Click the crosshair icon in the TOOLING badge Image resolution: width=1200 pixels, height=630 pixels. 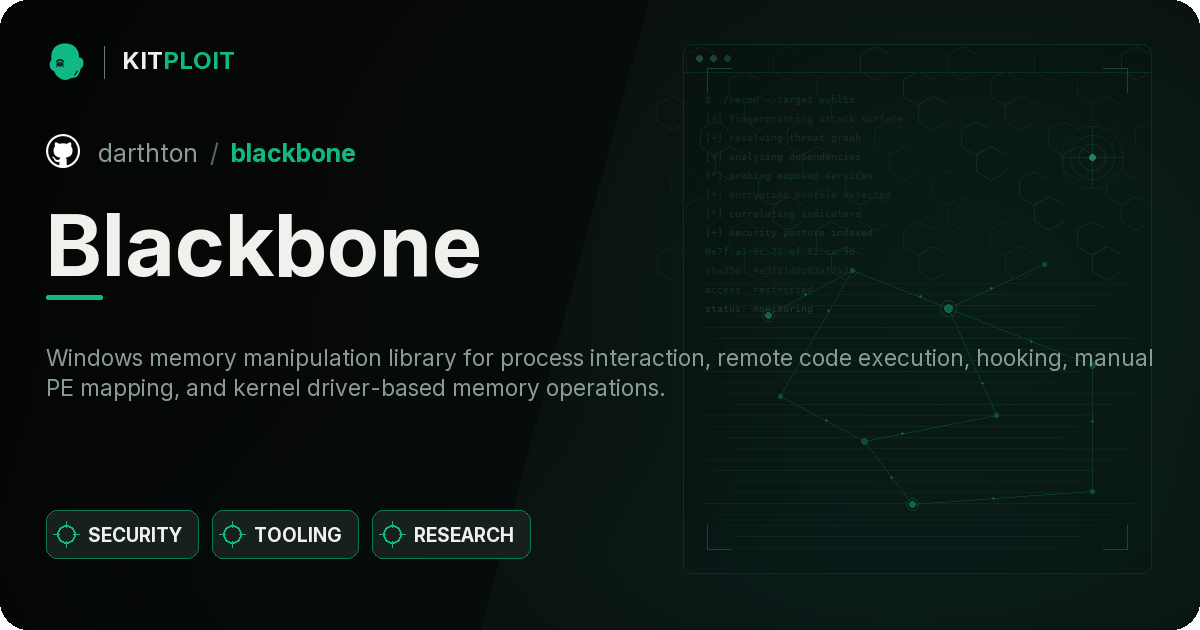[x=233, y=535]
